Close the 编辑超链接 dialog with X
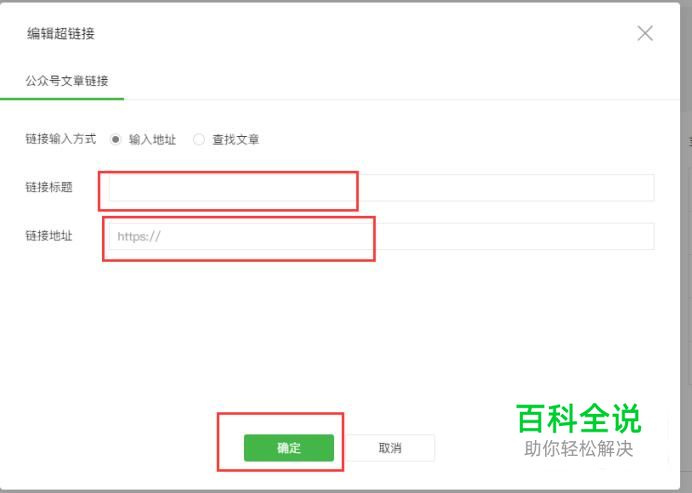This screenshot has height=493, width=692. pos(645,33)
